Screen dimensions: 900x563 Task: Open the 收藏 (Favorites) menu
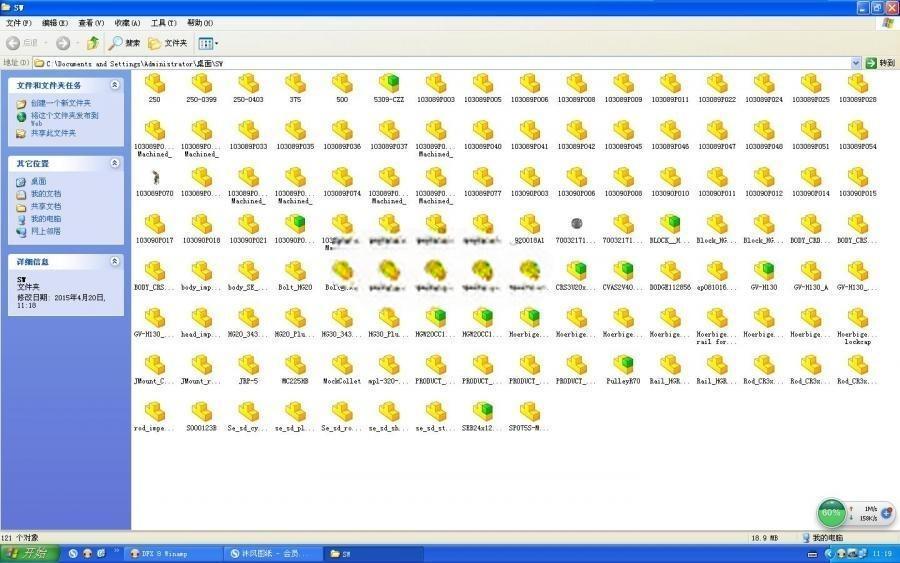127,23
